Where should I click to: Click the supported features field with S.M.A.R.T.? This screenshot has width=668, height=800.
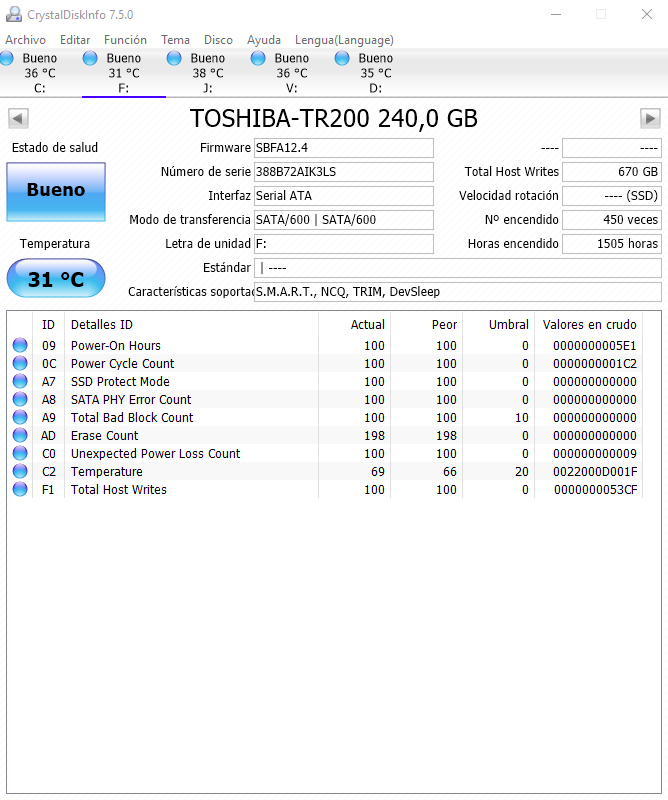coord(458,292)
